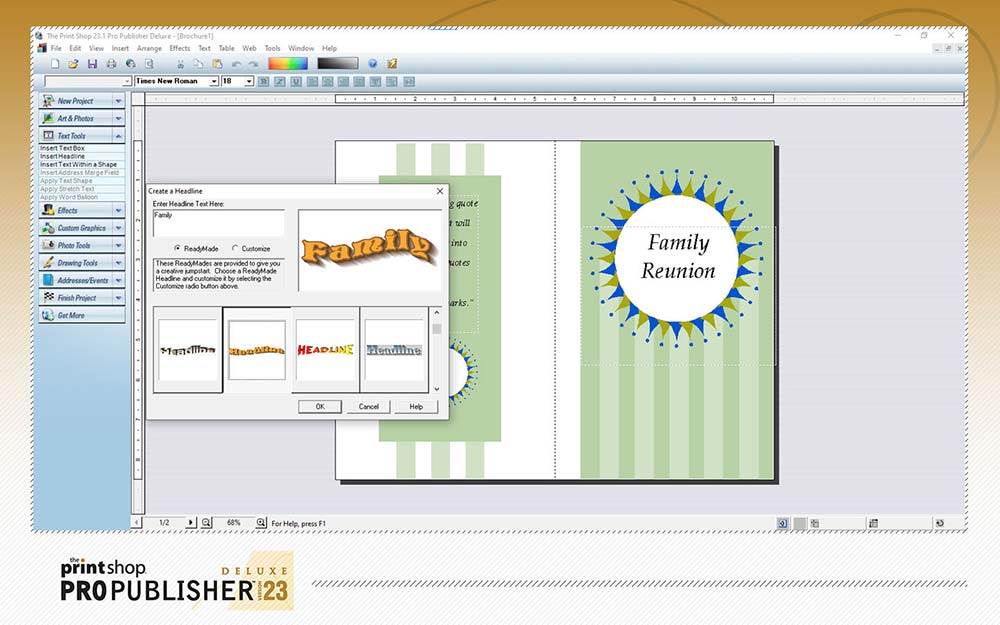The width and height of the screenshot is (1000, 625).
Task: Click the Print Preview toolbar icon
Action: [x=149, y=64]
